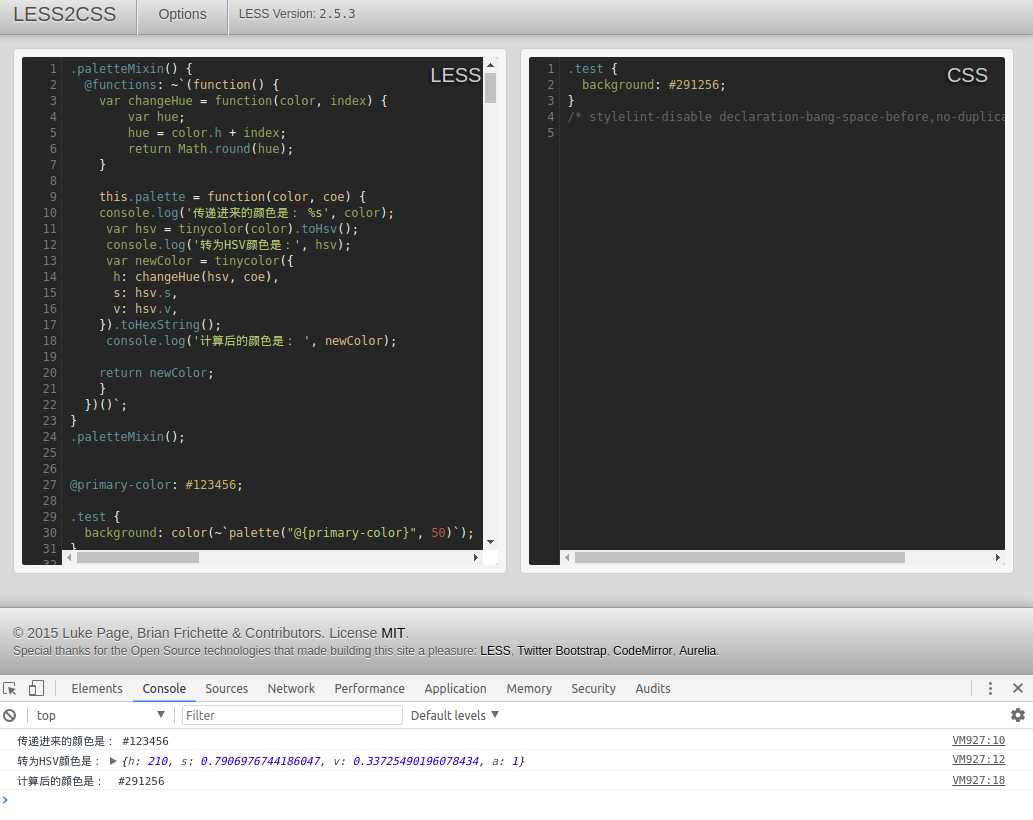The width and height of the screenshot is (1033, 820).
Task: Click 'return Math.round(hue);' line
Action: (211, 149)
